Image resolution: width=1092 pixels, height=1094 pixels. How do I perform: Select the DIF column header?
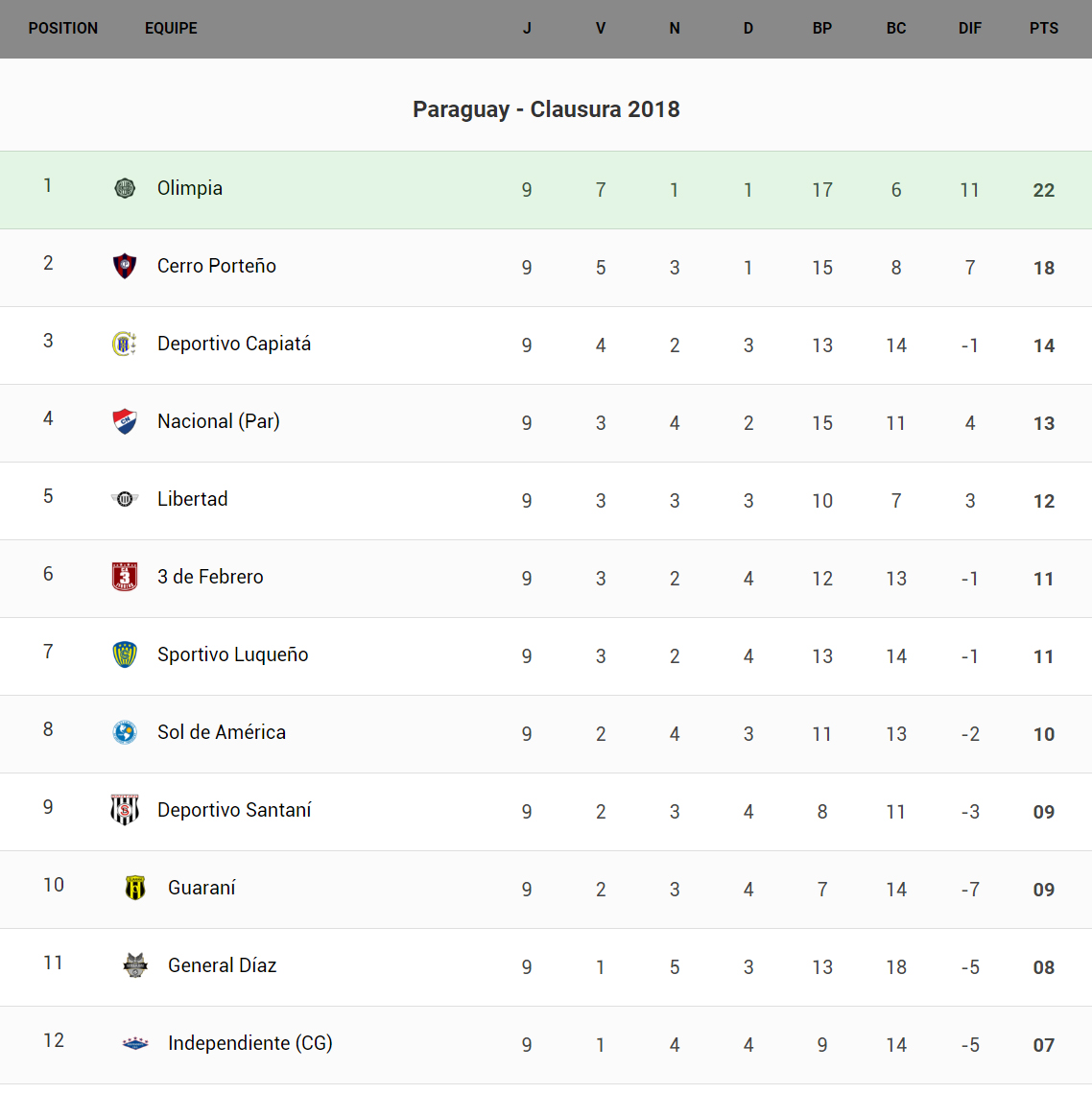pyautogui.click(x=969, y=29)
